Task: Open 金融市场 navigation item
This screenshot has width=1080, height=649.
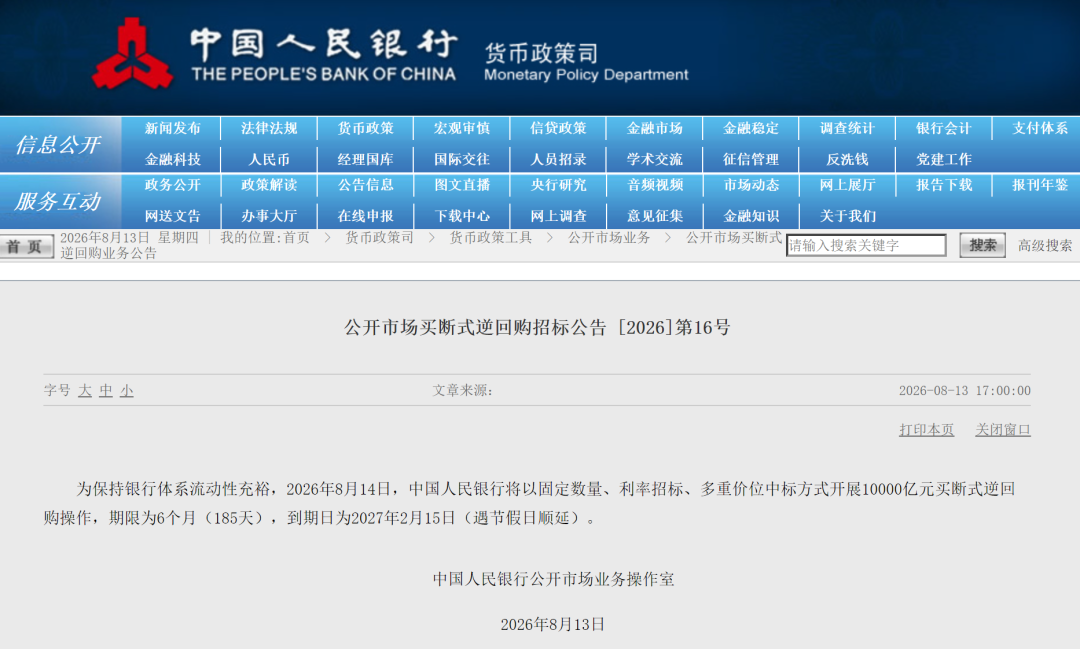Action: coord(654,128)
